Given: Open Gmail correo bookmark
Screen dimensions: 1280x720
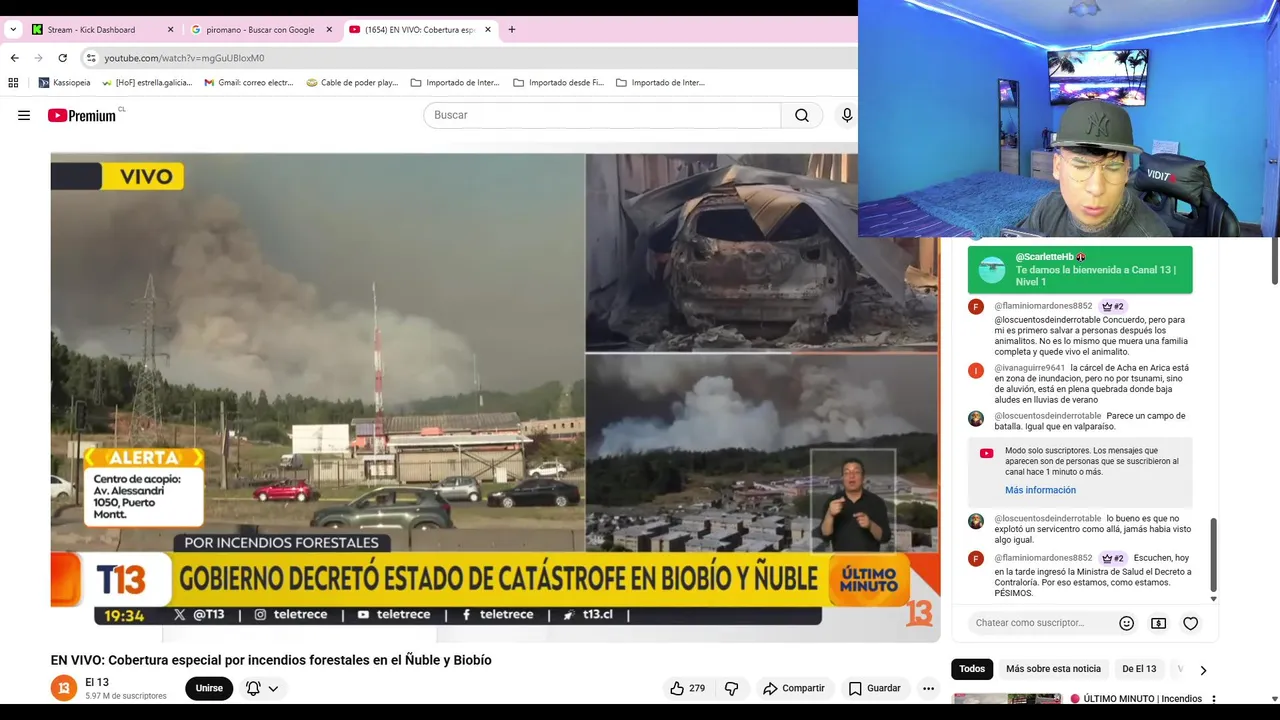Looking at the screenshot, I should [248, 83].
